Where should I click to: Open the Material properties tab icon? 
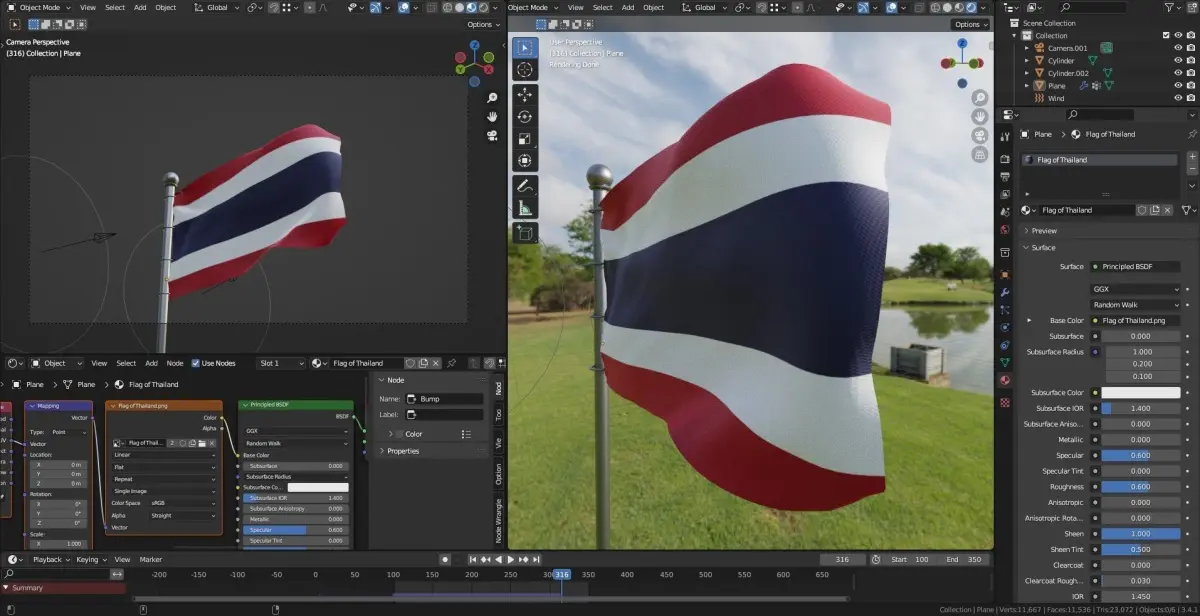[x=1004, y=380]
